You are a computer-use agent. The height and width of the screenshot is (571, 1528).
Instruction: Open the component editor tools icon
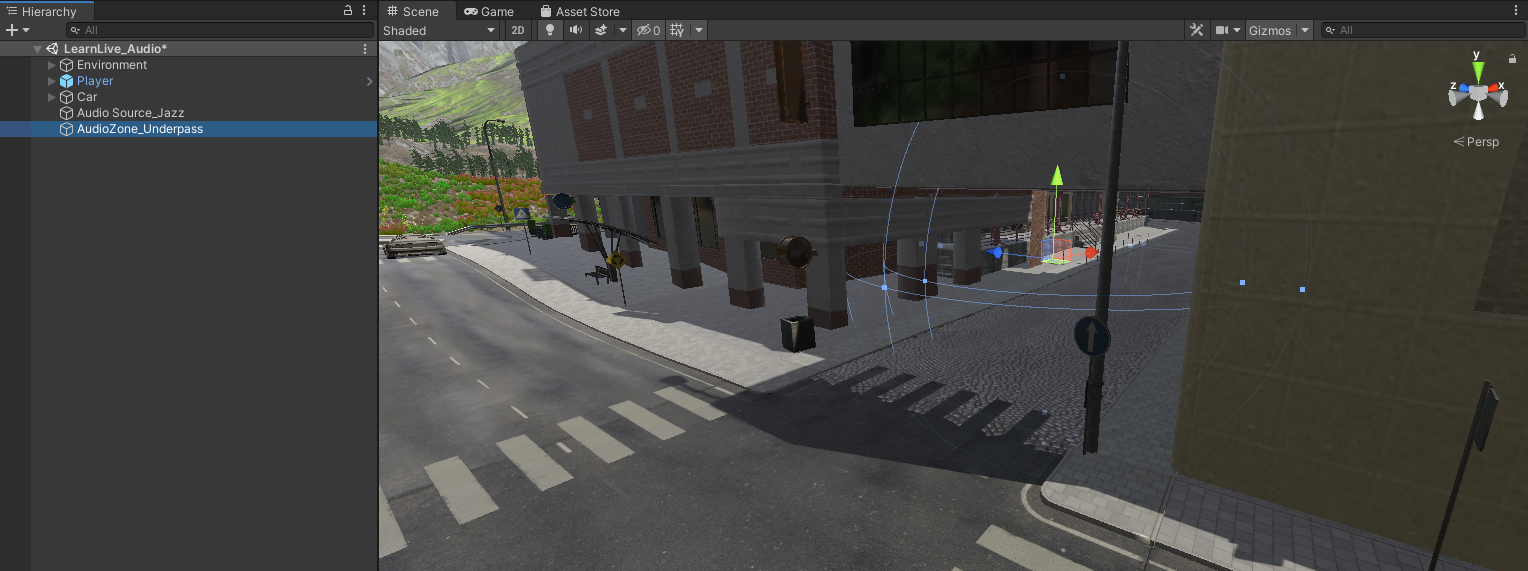pos(1196,30)
